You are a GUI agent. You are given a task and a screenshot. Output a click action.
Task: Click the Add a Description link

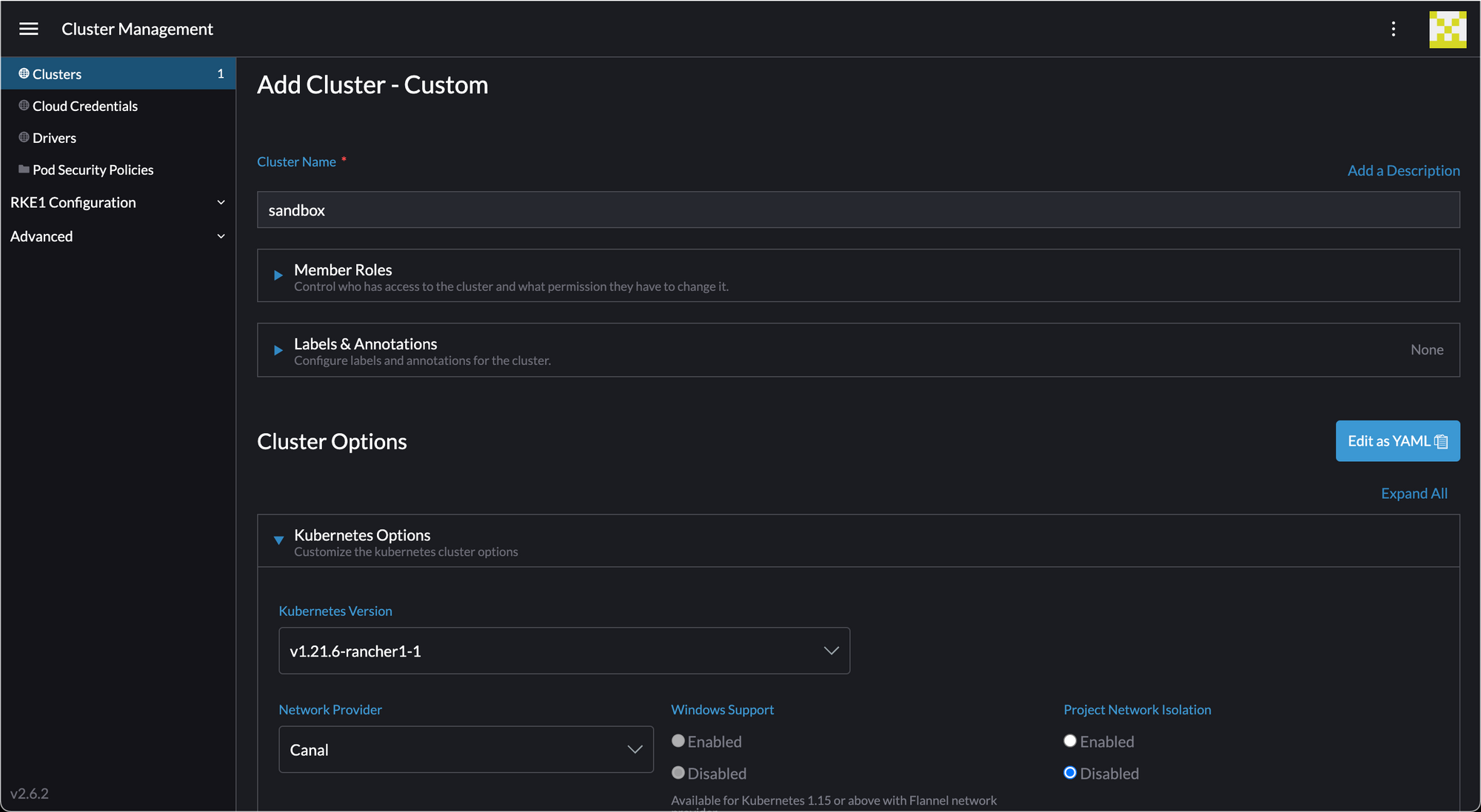(1403, 170)
